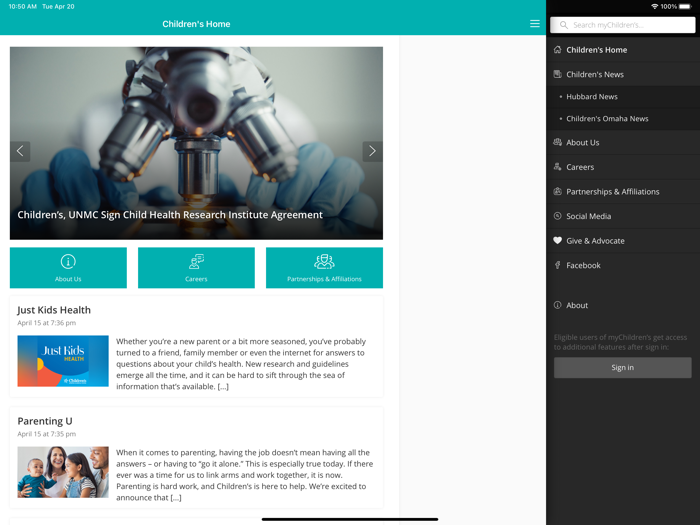Go to About Us in sidebar
Screen dimensions: 700x525
[623, 142]
